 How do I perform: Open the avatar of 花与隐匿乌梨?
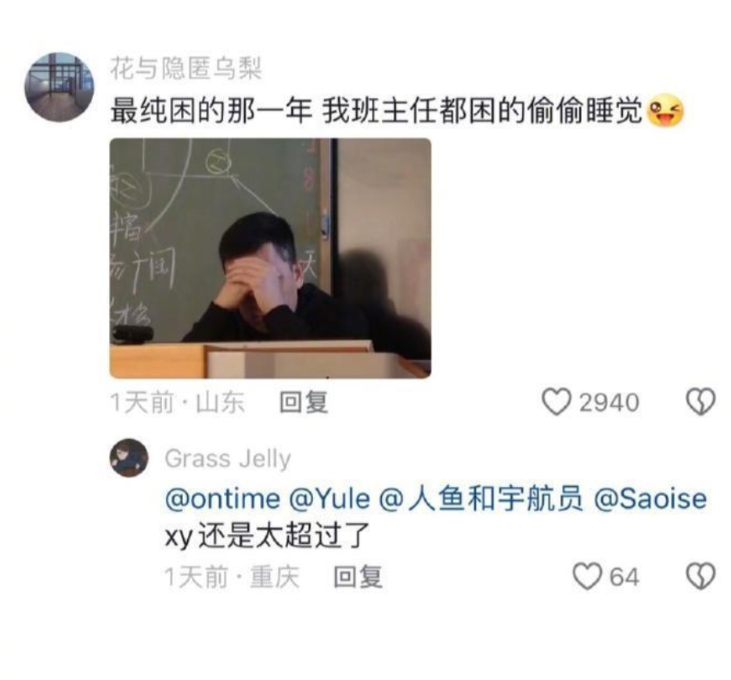(x=59, y=87)
